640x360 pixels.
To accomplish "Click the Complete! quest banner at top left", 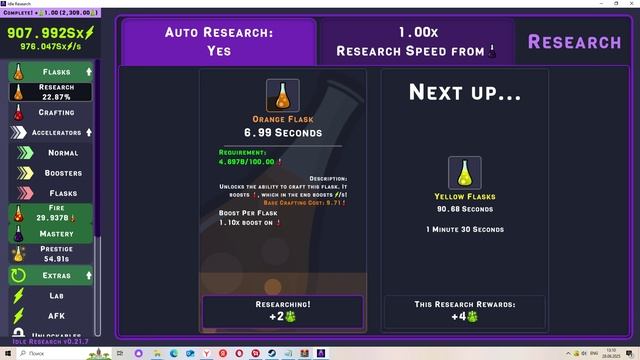I will (51, 13).
